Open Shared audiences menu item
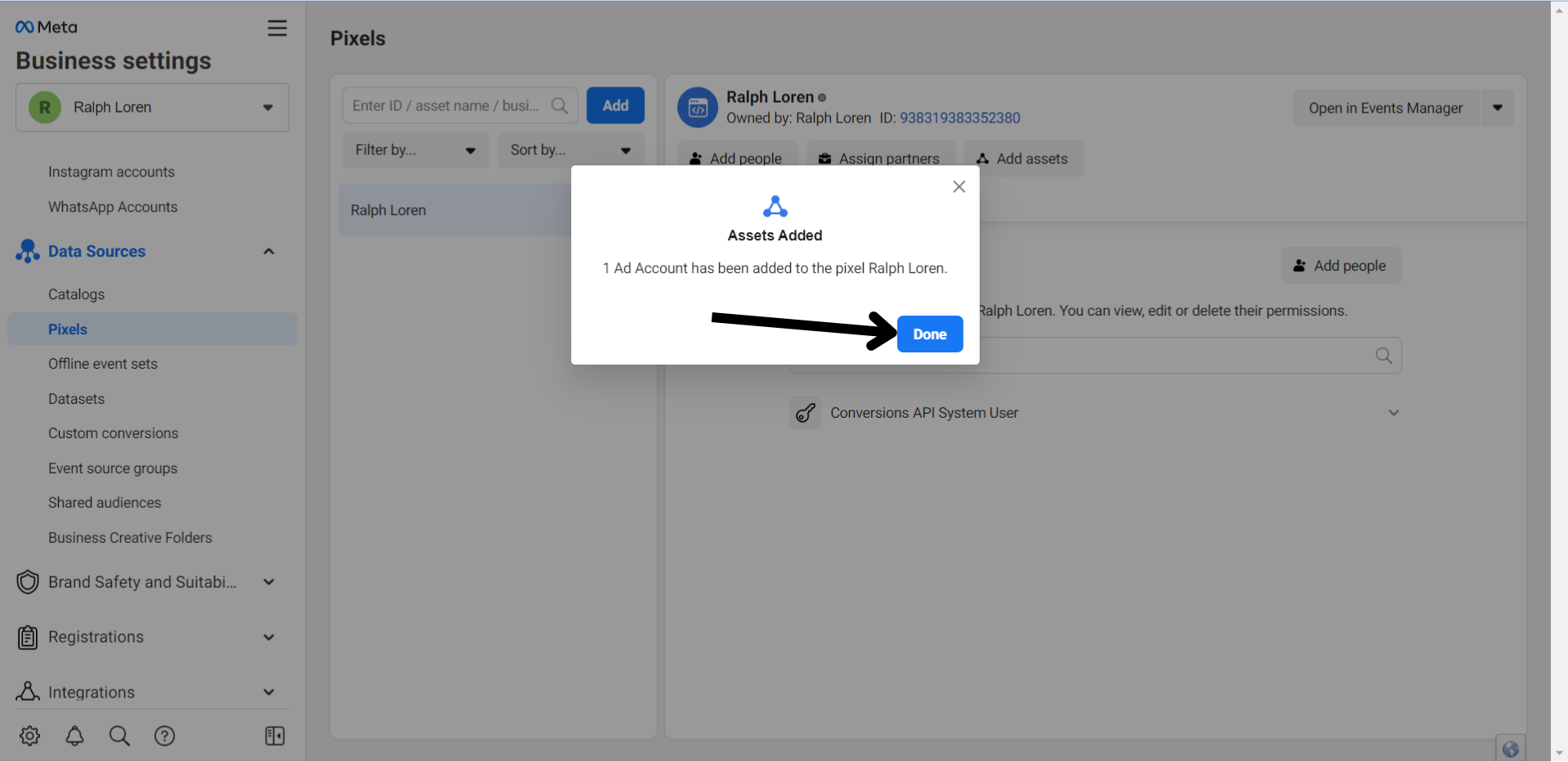 coord(105,503)
